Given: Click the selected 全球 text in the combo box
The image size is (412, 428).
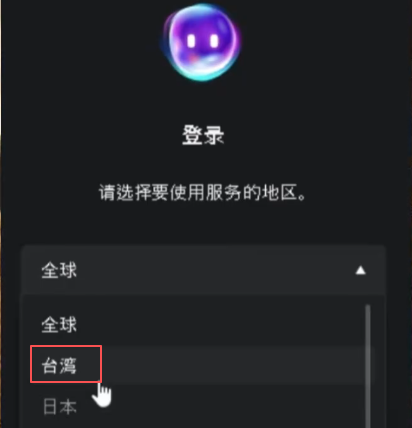Looking at the screenshot, I should 59,270.
